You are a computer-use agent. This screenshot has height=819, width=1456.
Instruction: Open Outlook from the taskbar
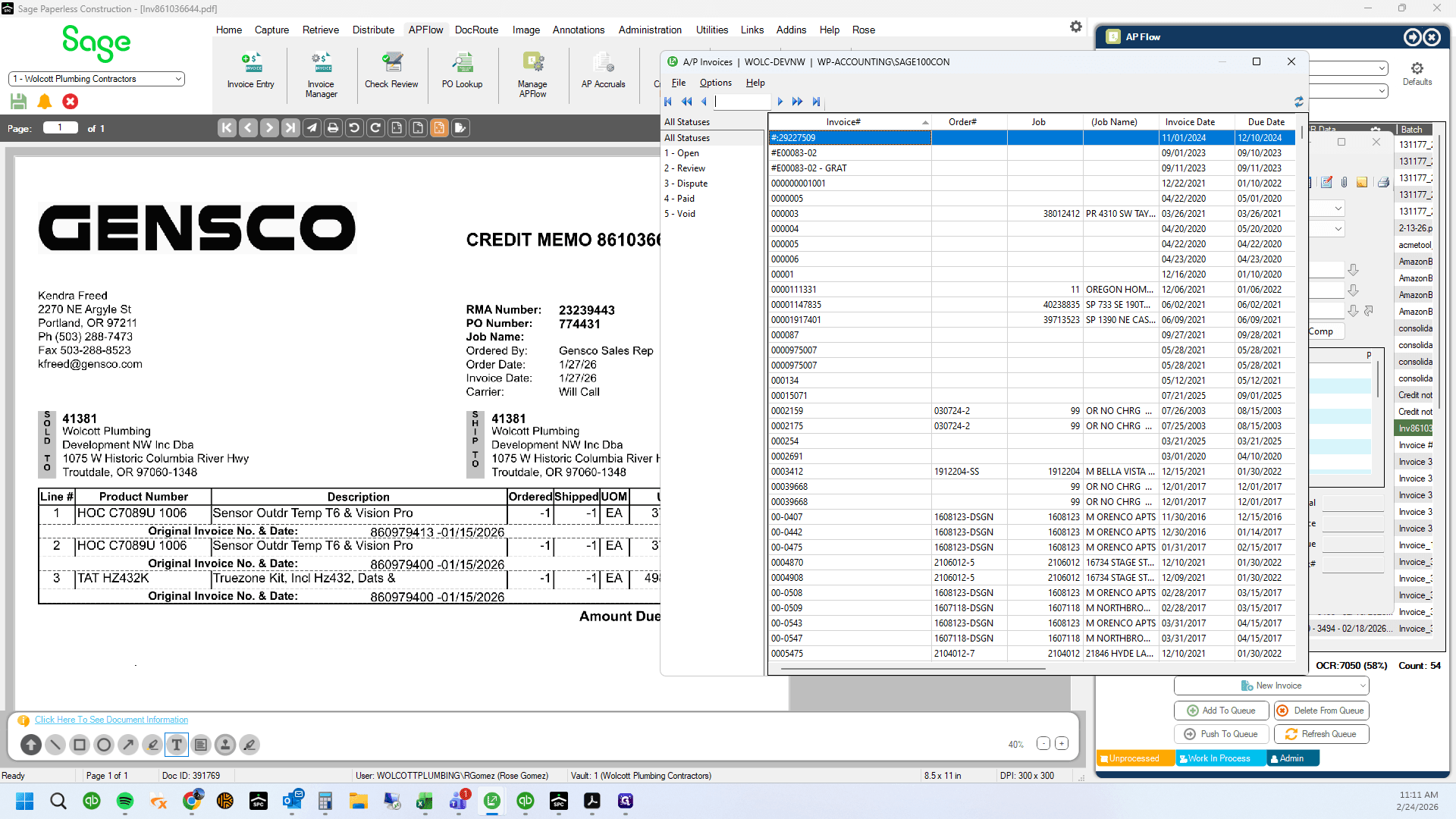tap(292, 801)
